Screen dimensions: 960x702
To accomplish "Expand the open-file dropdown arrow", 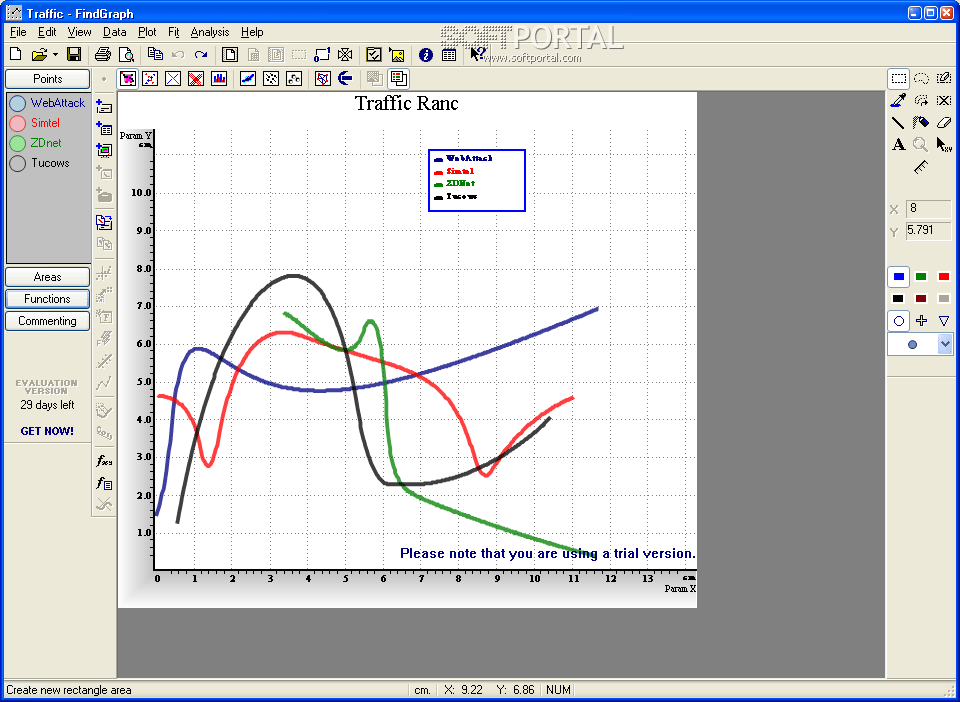I will (x=55, y=54).
